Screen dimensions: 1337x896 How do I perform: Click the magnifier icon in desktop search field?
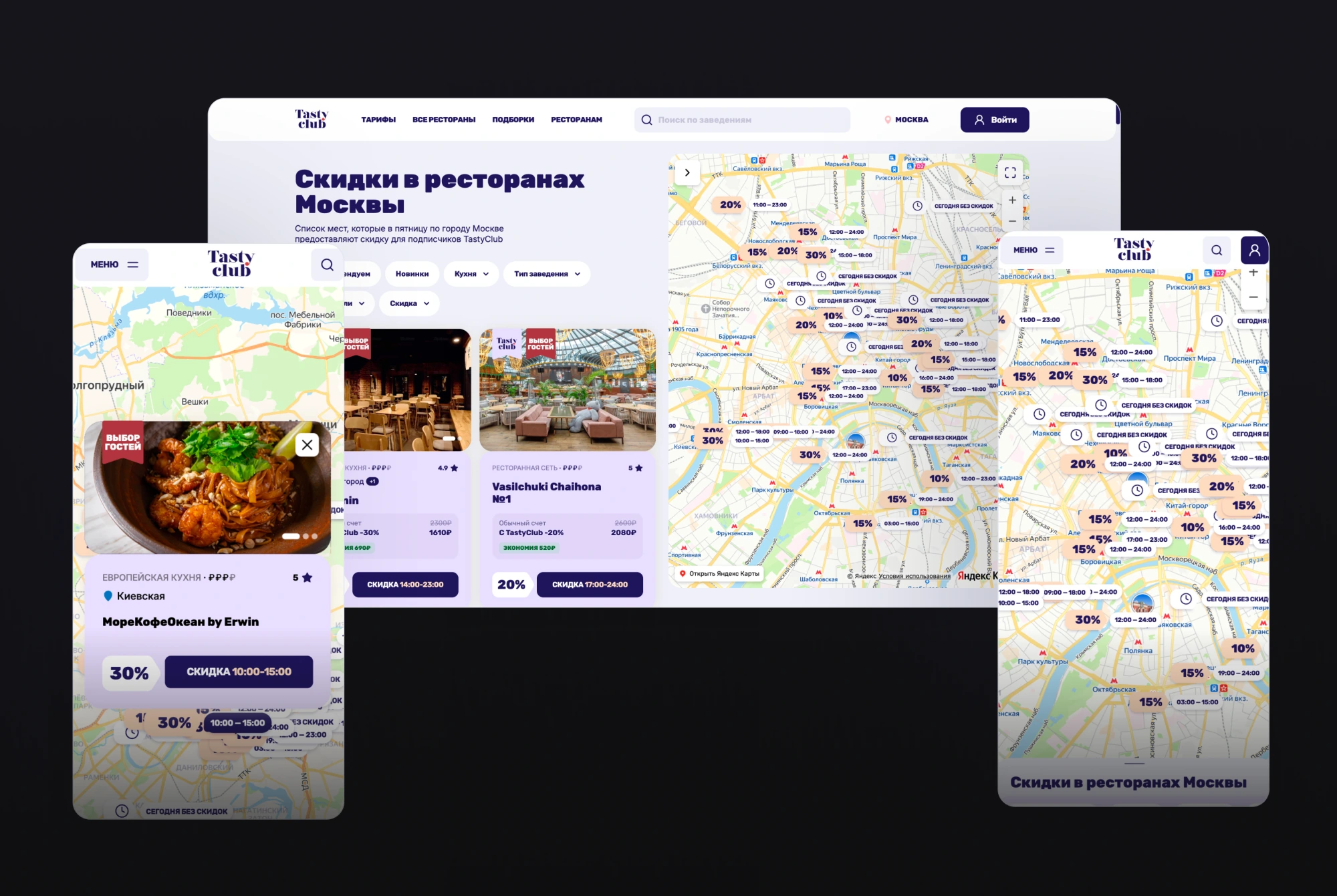(646, 120)
